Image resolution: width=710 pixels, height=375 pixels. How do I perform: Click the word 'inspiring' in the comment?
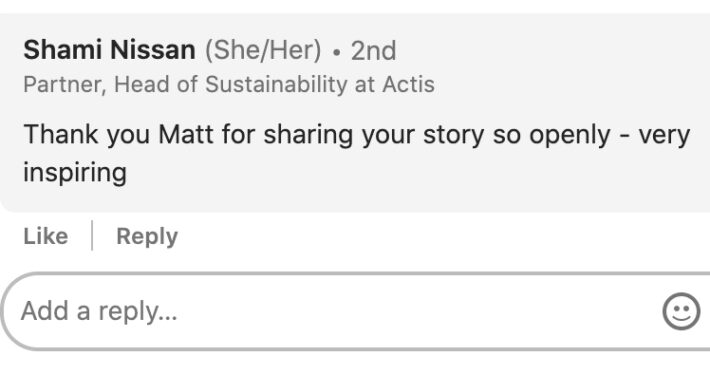pyautogui.click(x=75, y=173)
